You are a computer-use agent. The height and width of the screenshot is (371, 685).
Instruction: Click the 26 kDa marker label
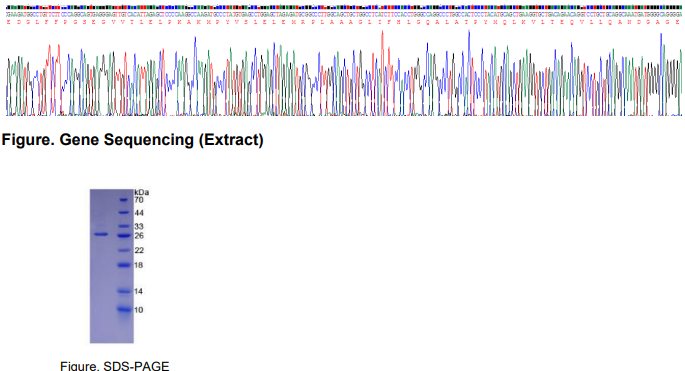click(139, 236)
